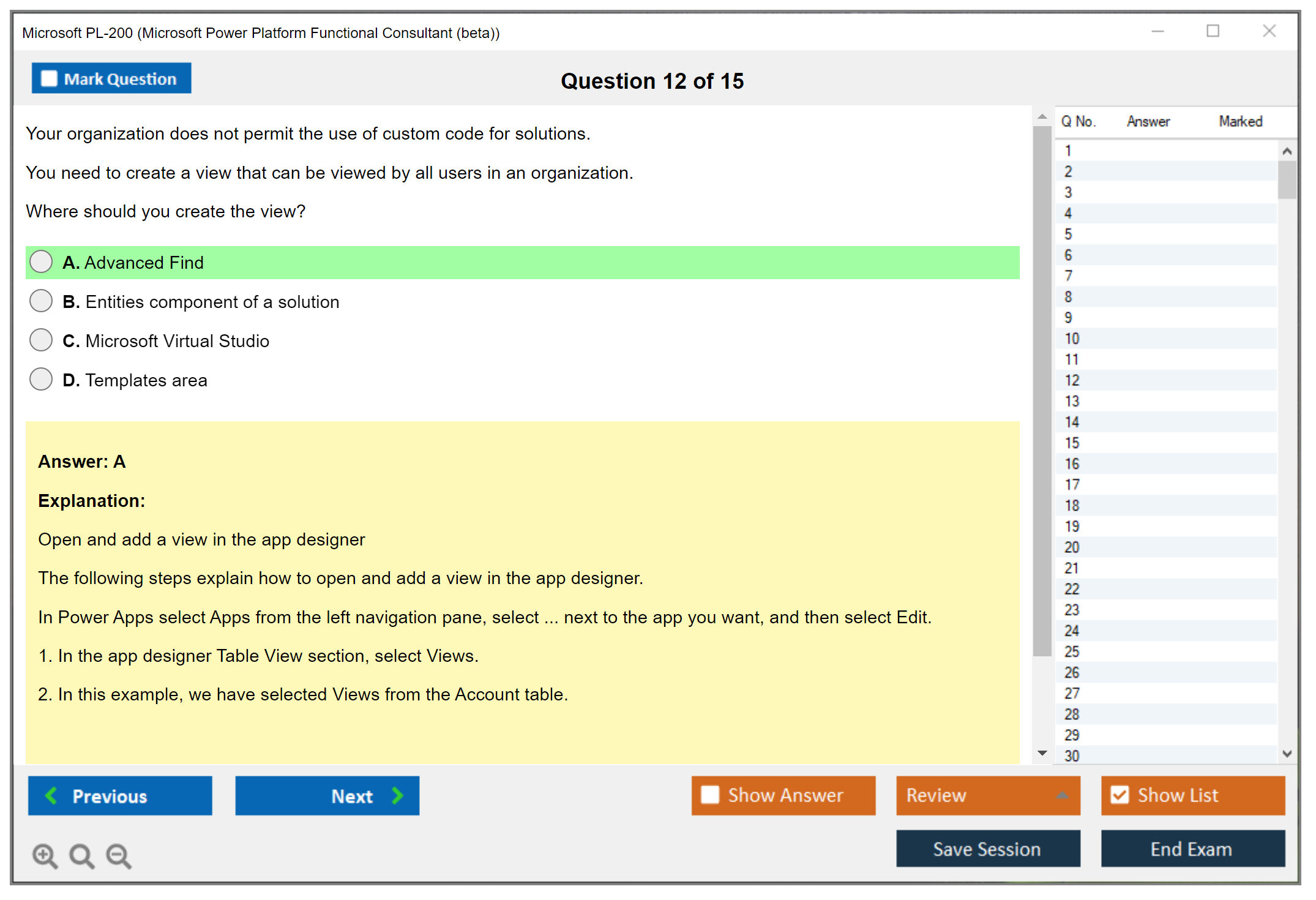The height and width of the screenshot is (900, 1316).
Task: Click the Save Session button
Action: 987,849
